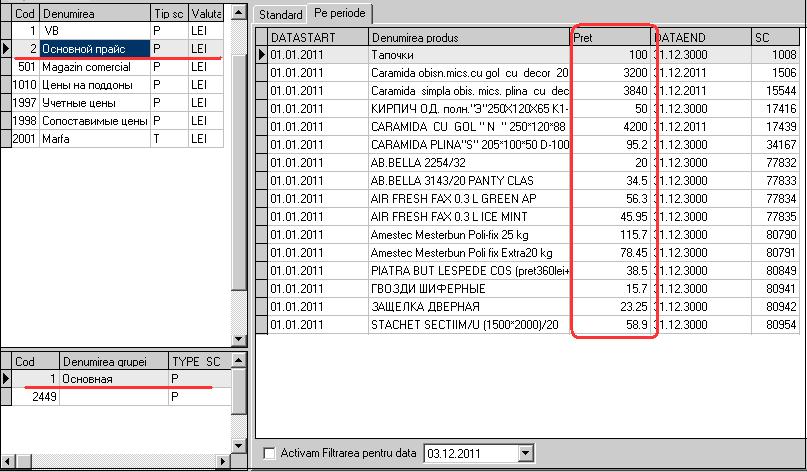Click the Тапочки product cell
The width and height of the screenshot is (807, 472).
click(469, 55)
